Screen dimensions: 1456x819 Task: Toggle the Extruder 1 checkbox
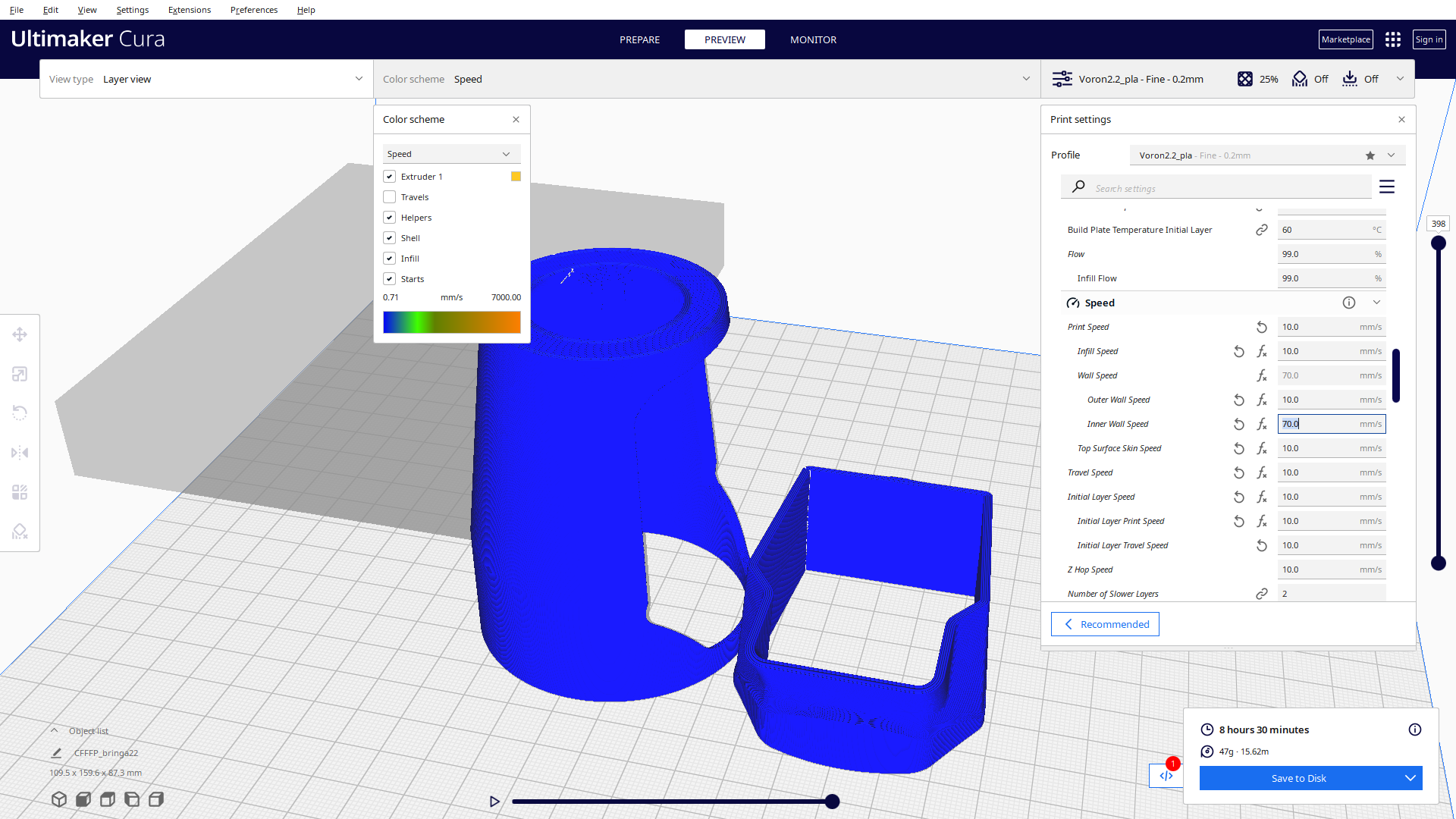coord(390,177)
